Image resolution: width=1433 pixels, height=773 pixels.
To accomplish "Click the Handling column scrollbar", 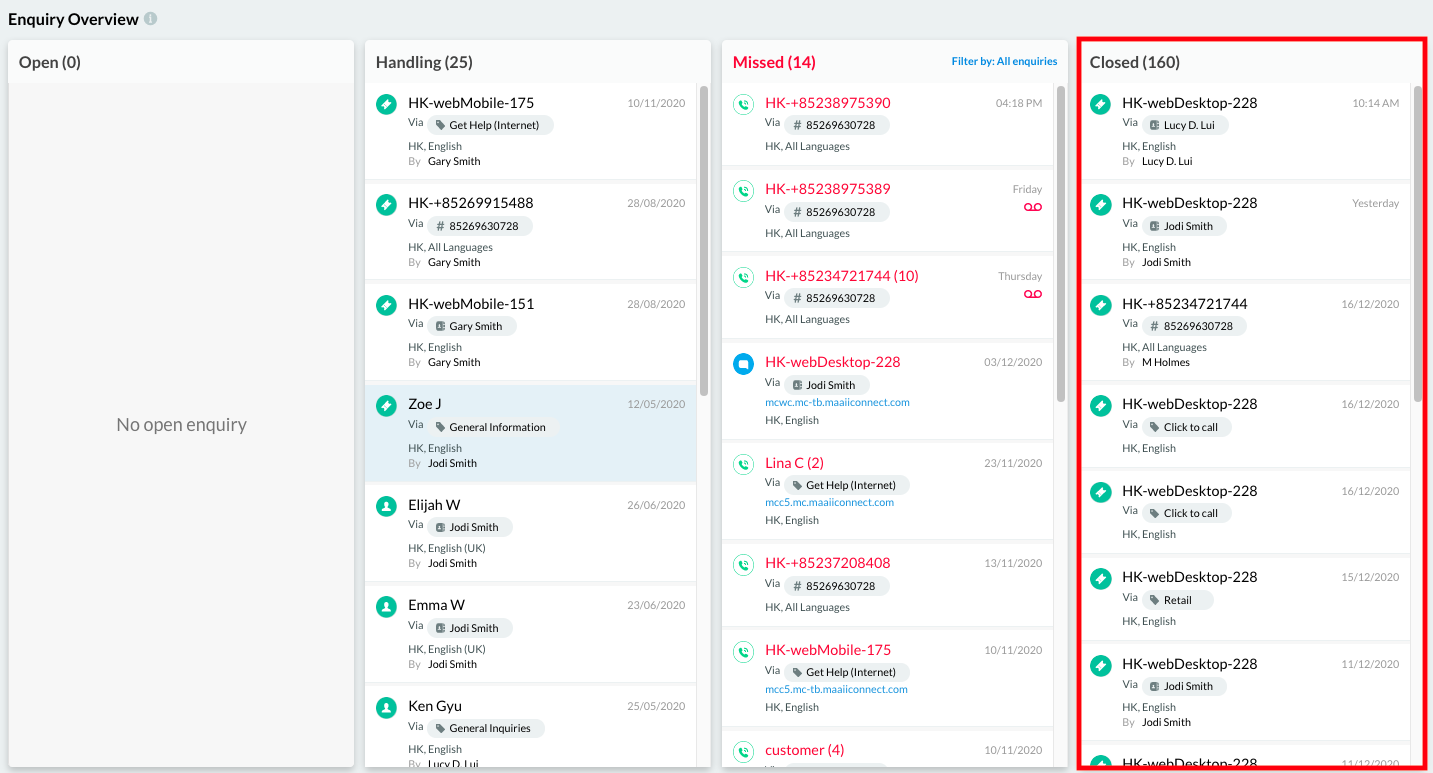I will [x=703, y=241].
